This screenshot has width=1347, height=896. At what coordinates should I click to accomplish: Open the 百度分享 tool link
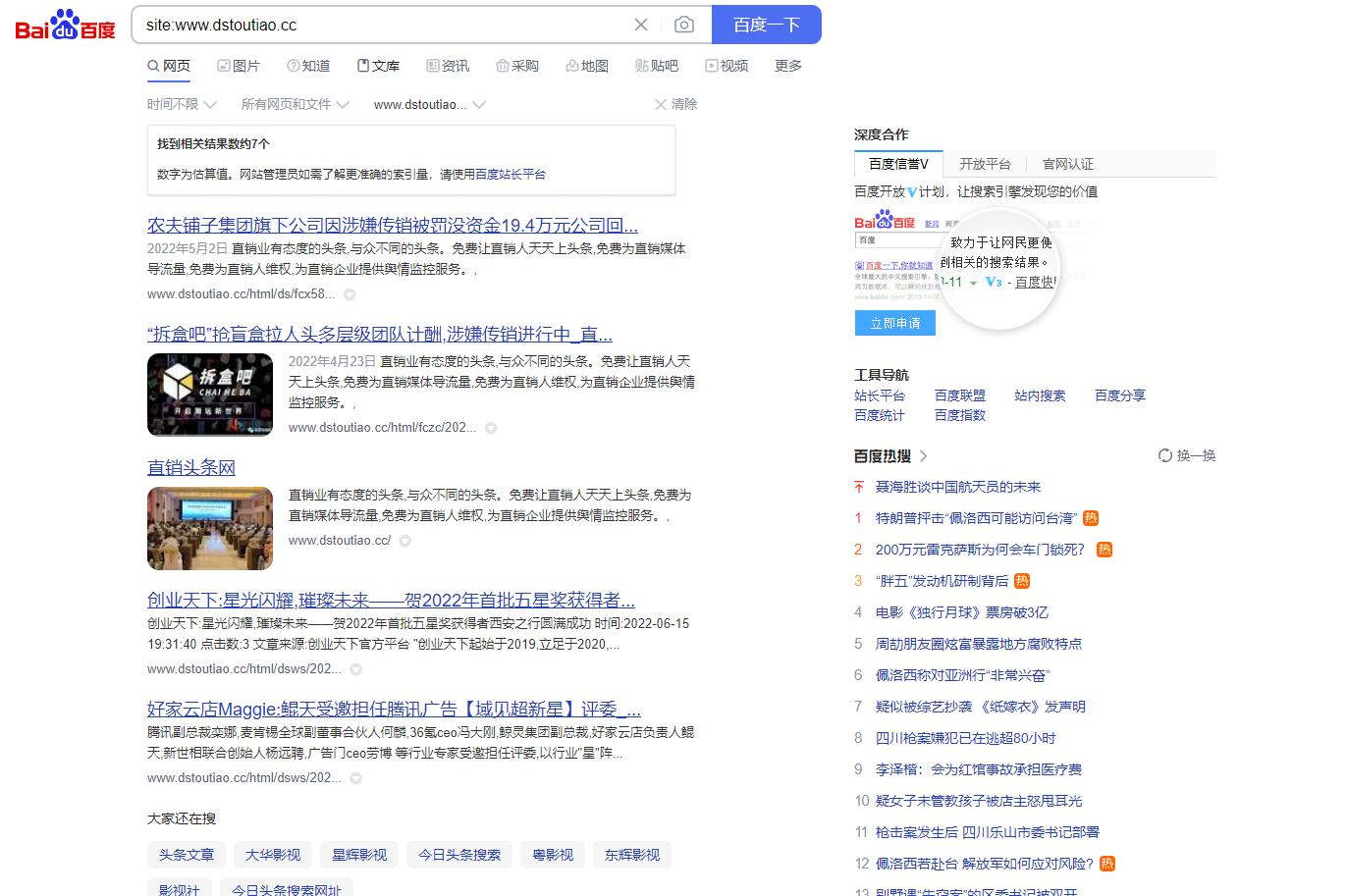click(x=1120, y=395)
